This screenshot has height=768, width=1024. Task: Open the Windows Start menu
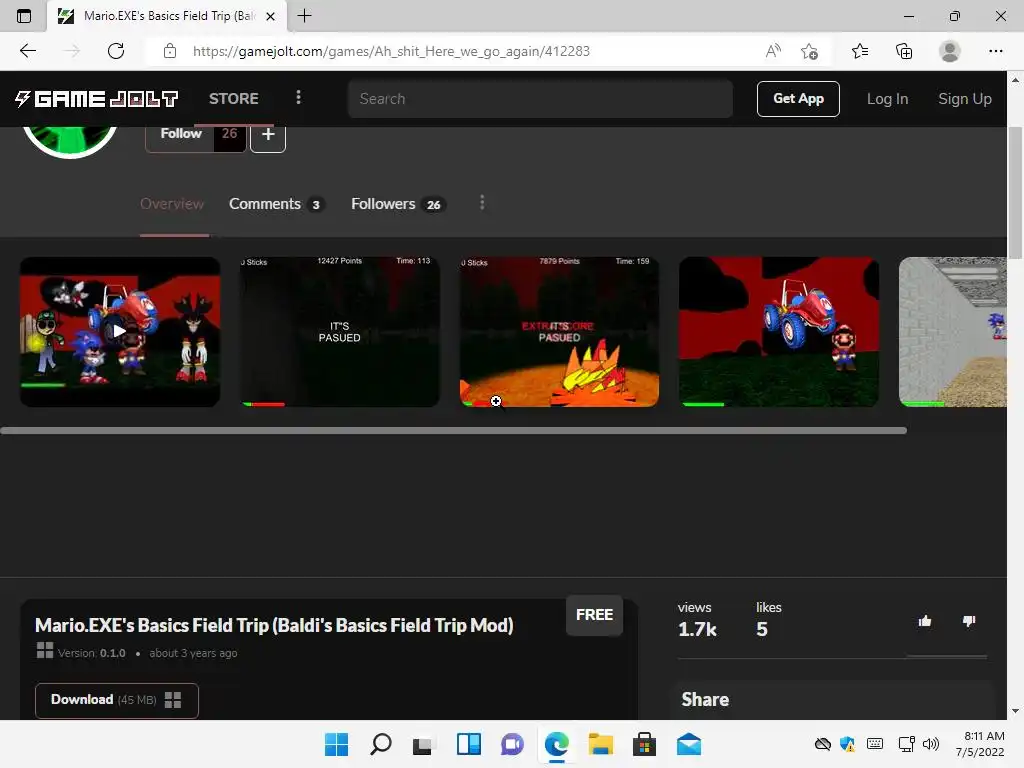pos(336,744)
